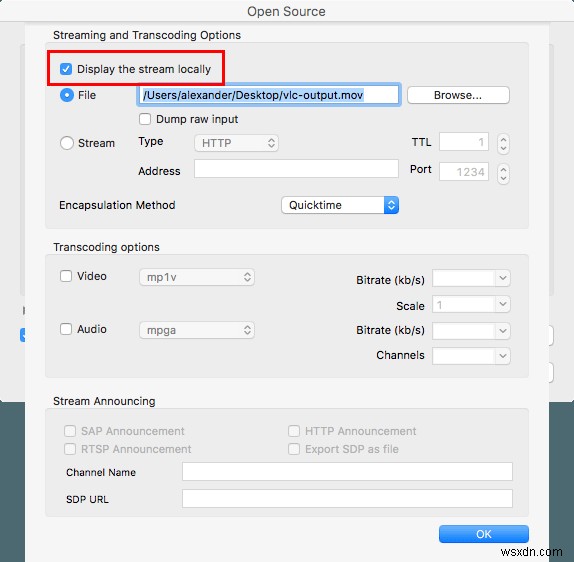Screen dimensions: 574x562
Task: Increase TTL with stepper up arrow
Action: 503,139
